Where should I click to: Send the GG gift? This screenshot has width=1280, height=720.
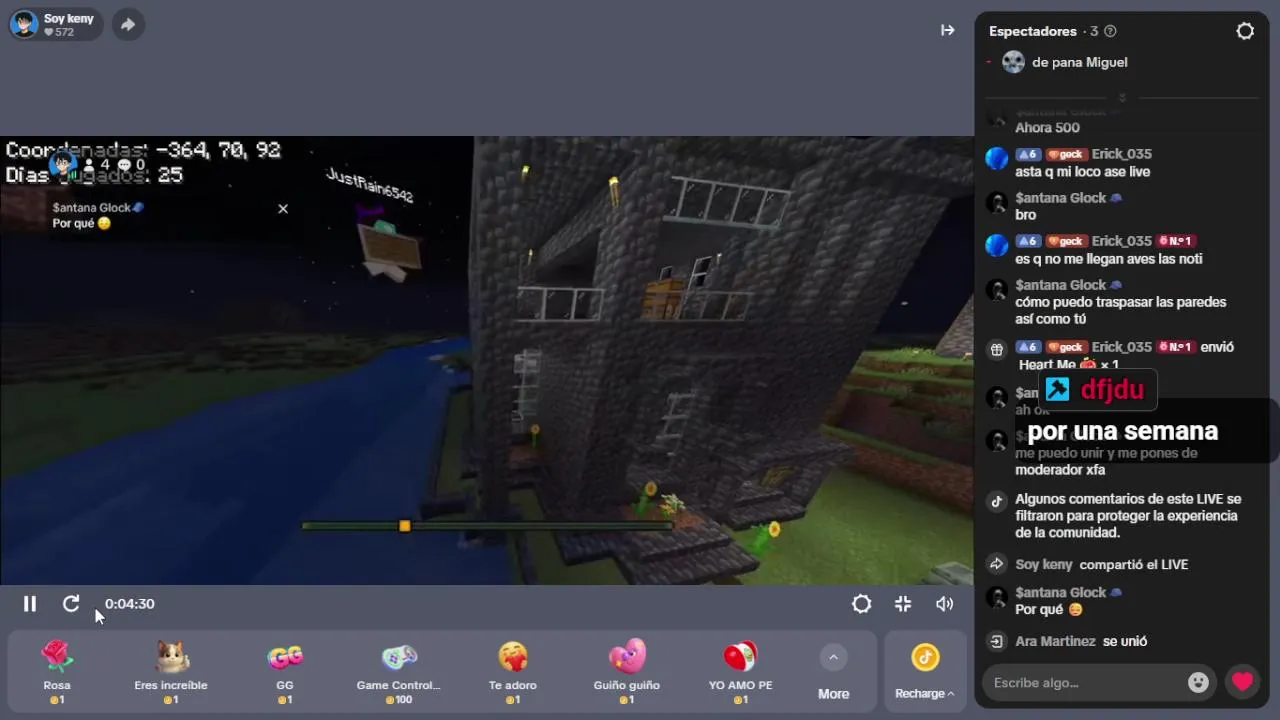pos(285,672)
